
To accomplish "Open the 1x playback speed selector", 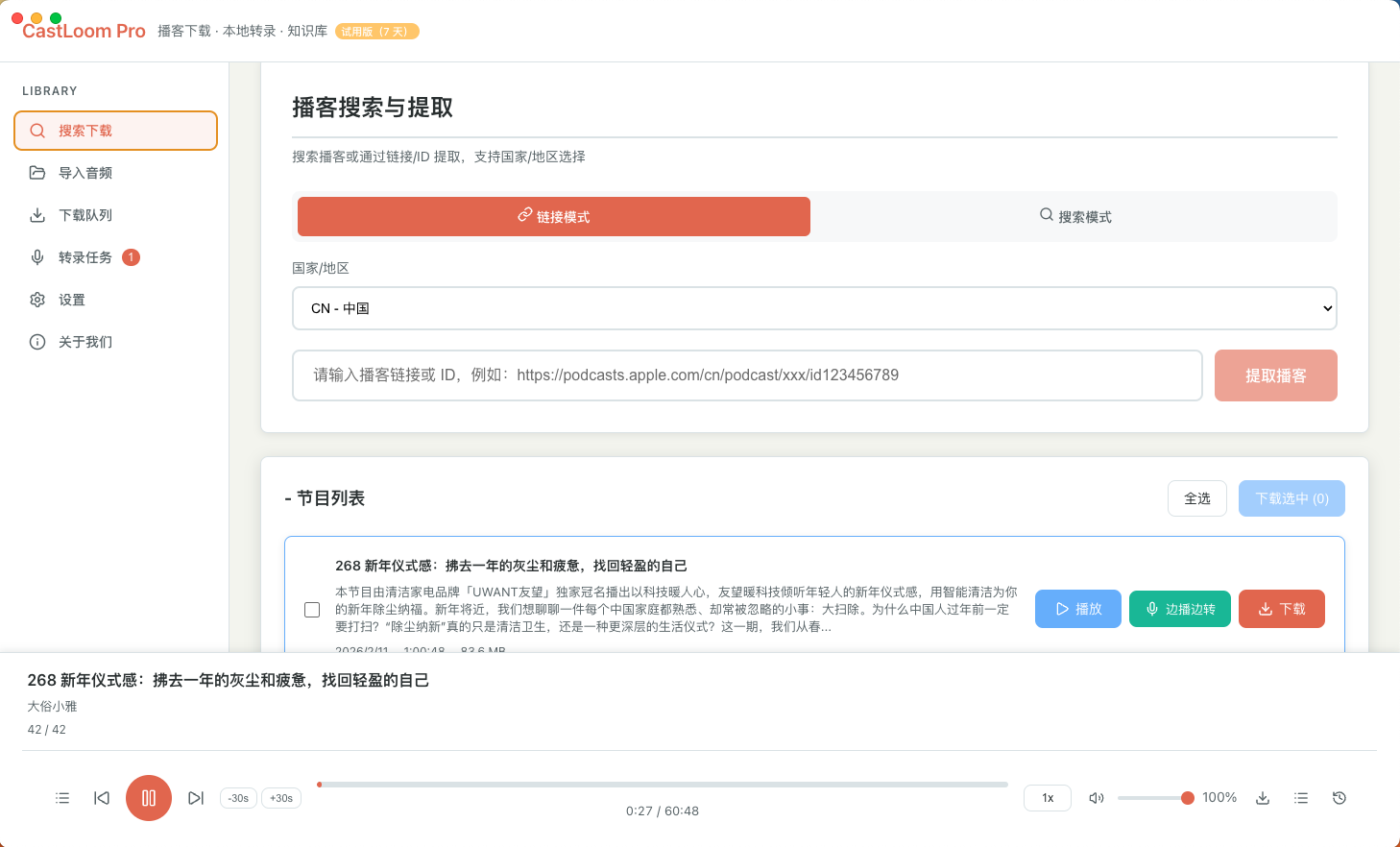I will pyautogui.click(x=1047, y=797).
